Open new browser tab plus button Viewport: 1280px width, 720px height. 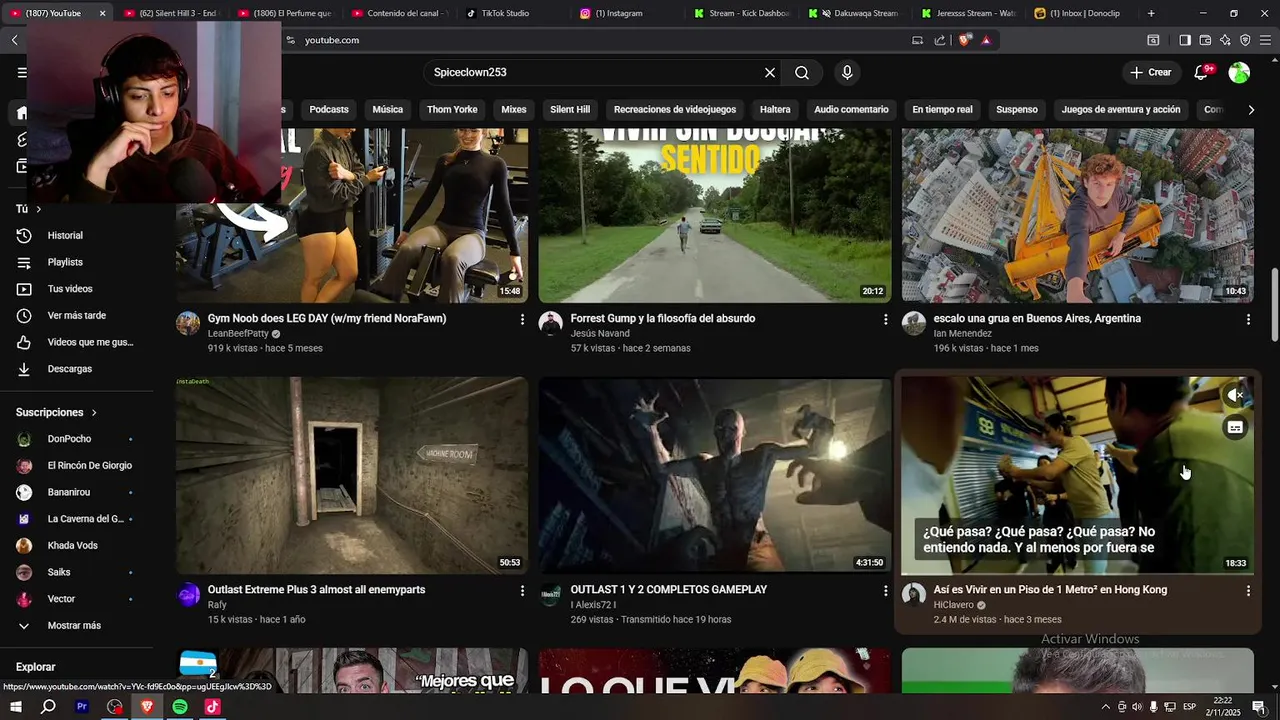click(x=1151, y=13)
